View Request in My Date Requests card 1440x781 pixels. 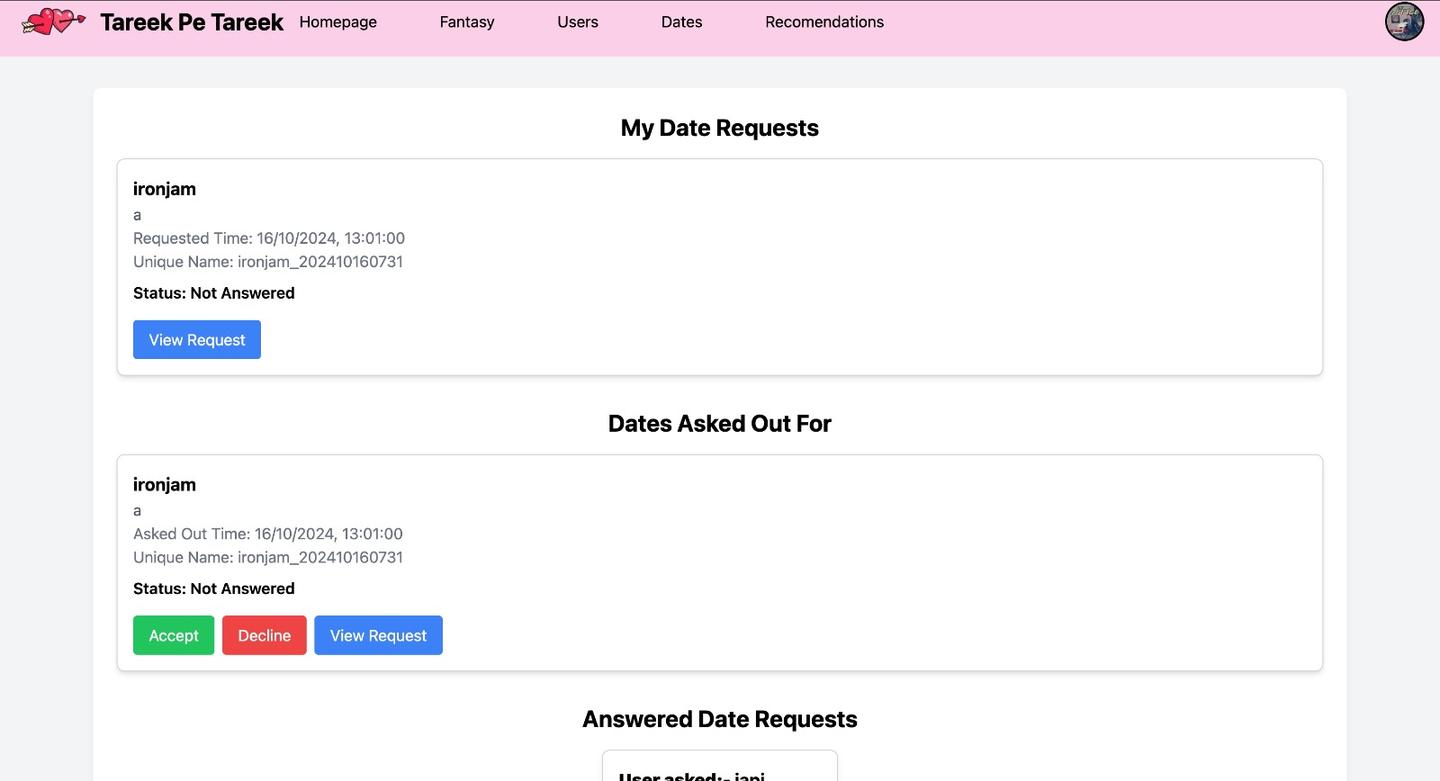(x=197, y=340)
